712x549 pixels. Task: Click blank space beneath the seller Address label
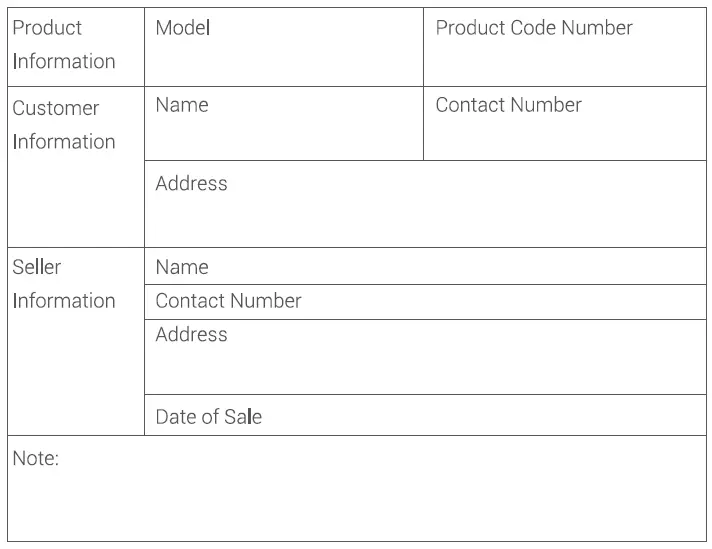tap(424, 372)
